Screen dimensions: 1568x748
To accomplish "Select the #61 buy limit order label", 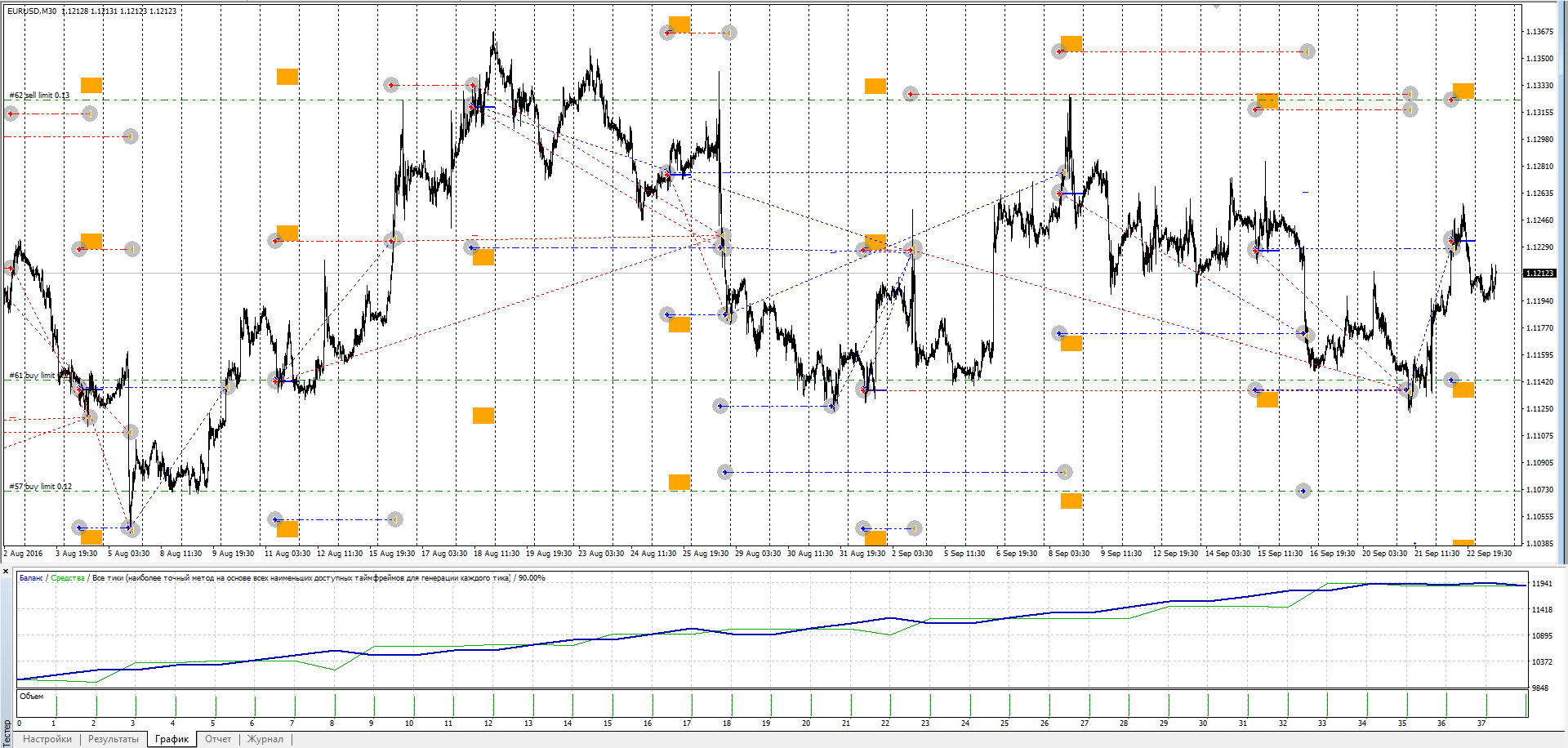I will 32,376.
